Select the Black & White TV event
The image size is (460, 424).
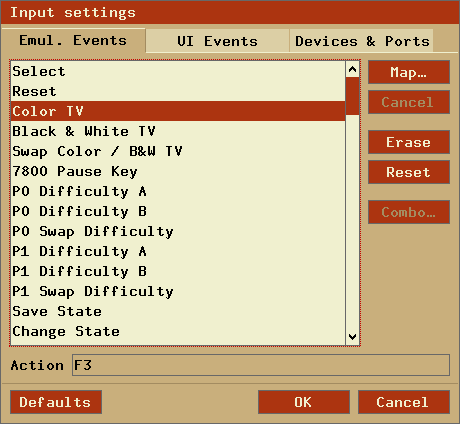178,131
